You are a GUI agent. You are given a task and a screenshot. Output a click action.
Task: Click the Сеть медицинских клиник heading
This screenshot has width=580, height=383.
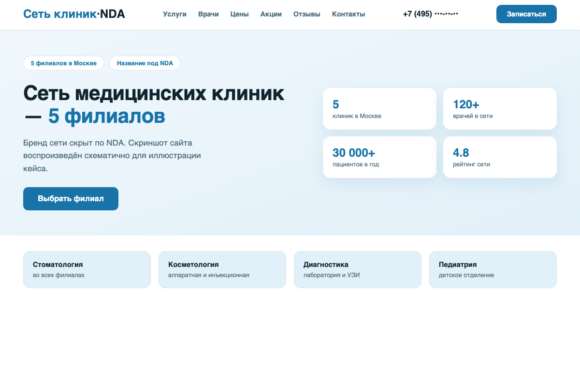154,104
